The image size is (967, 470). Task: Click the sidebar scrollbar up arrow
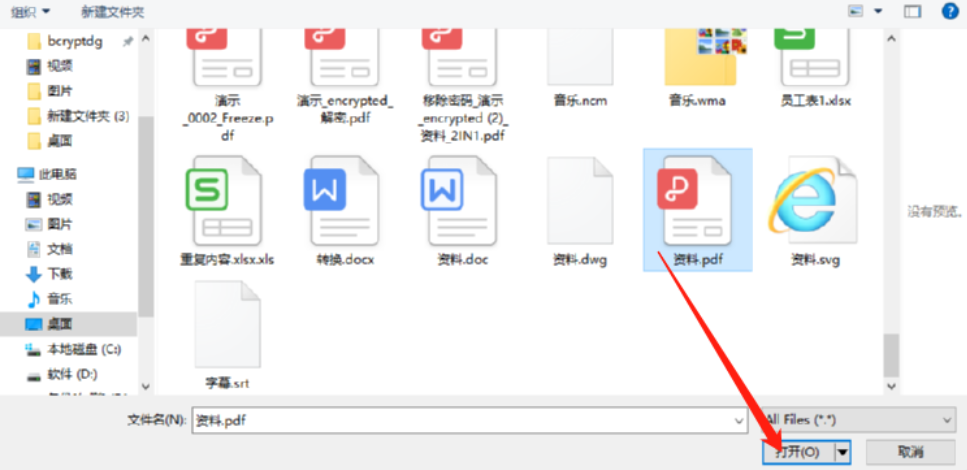pyautogui.click(x=146, y=38)
